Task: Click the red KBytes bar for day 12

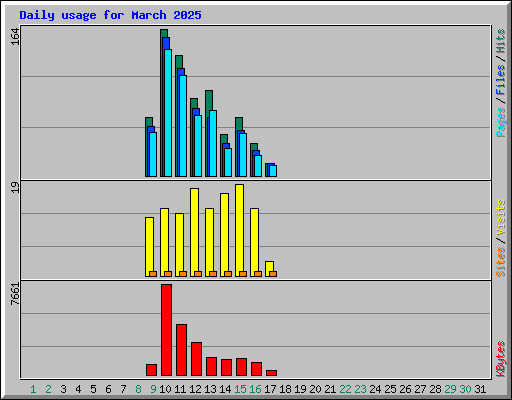Action: (196, 359)
